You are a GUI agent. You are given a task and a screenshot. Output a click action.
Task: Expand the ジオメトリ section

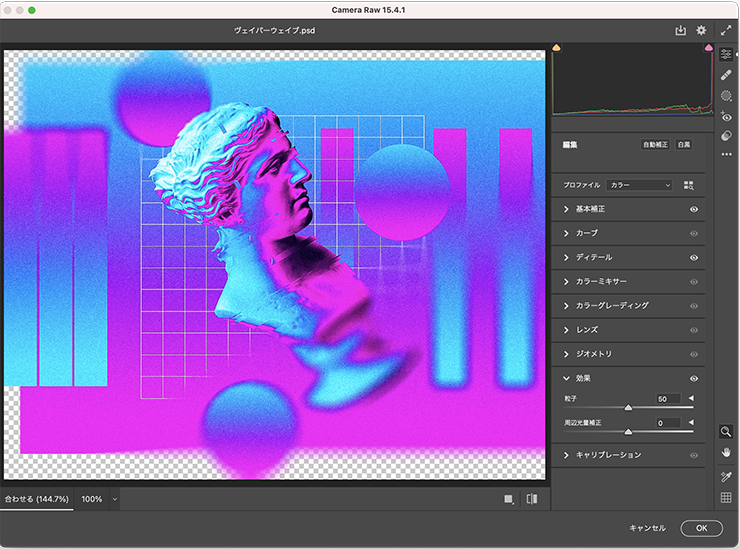pyautogui.click(x=566, y=354)
